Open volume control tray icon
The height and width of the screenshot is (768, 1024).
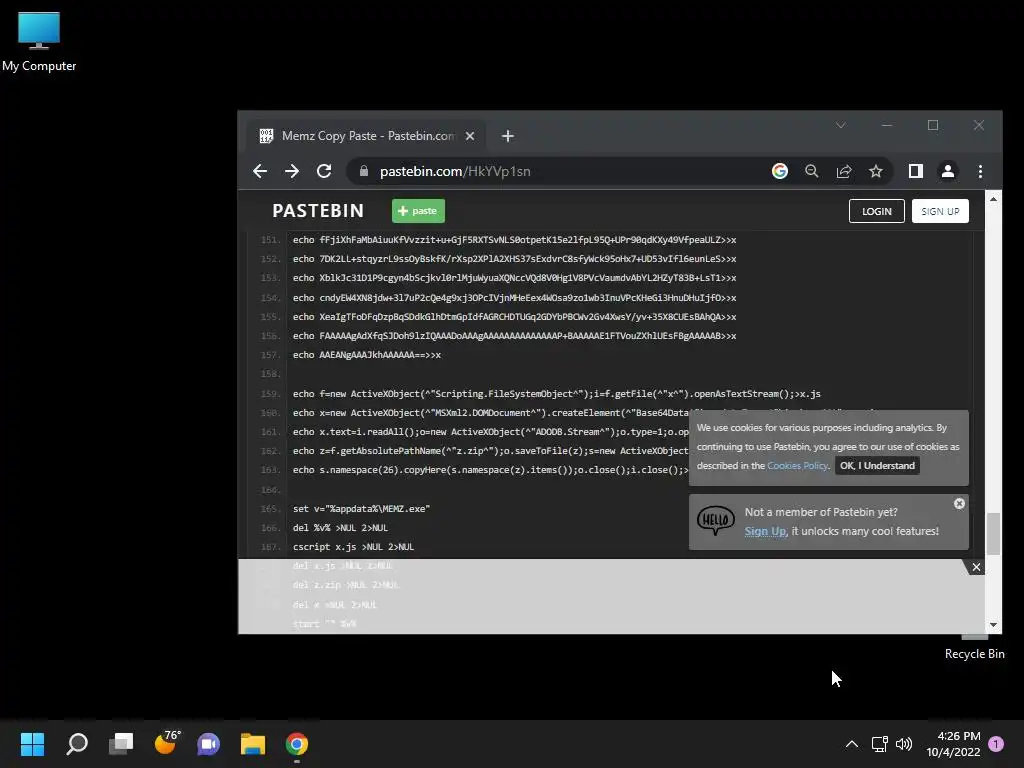(x=904, y=744)
